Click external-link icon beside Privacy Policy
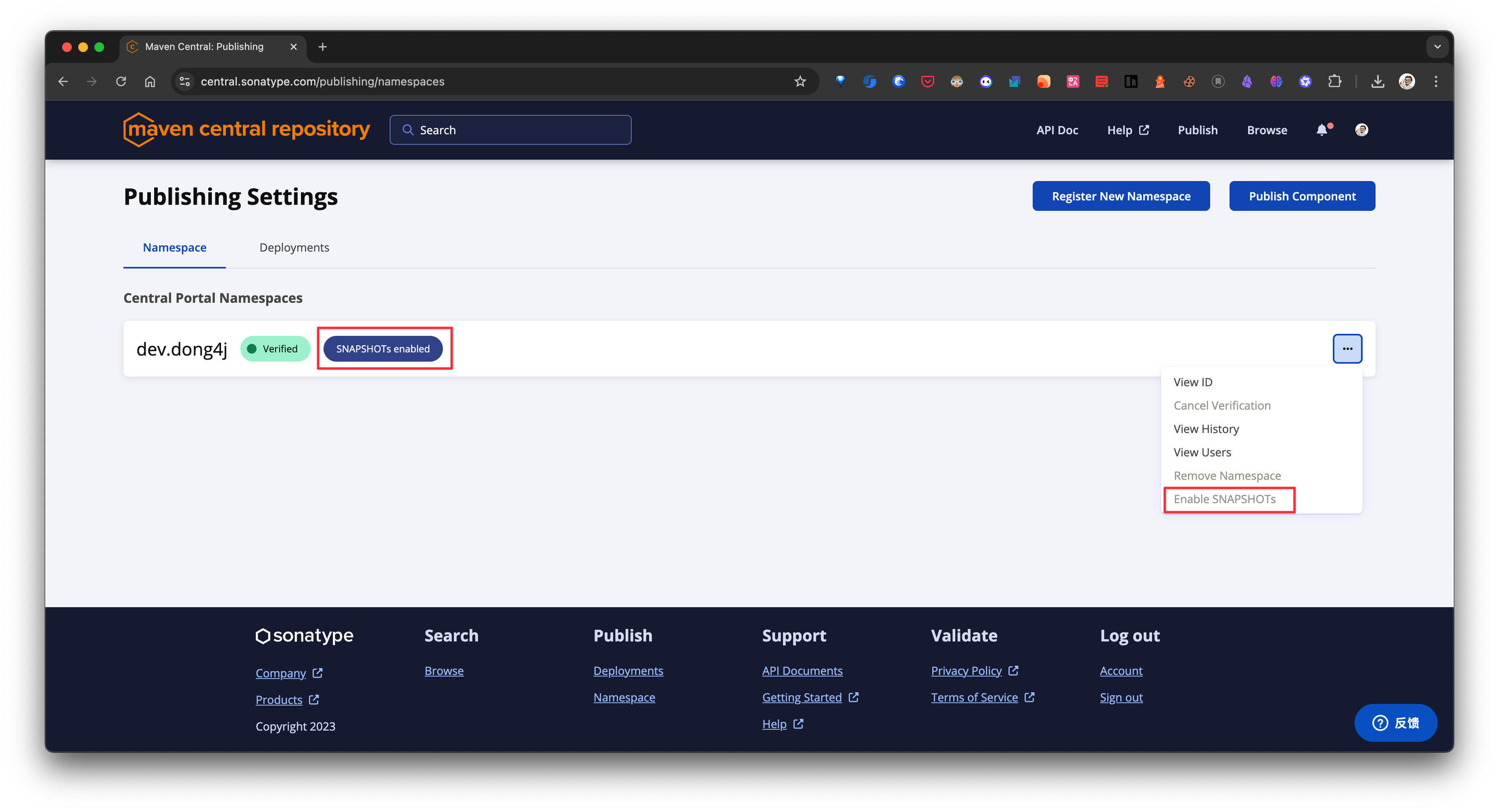 click(x=1013, y=670)
